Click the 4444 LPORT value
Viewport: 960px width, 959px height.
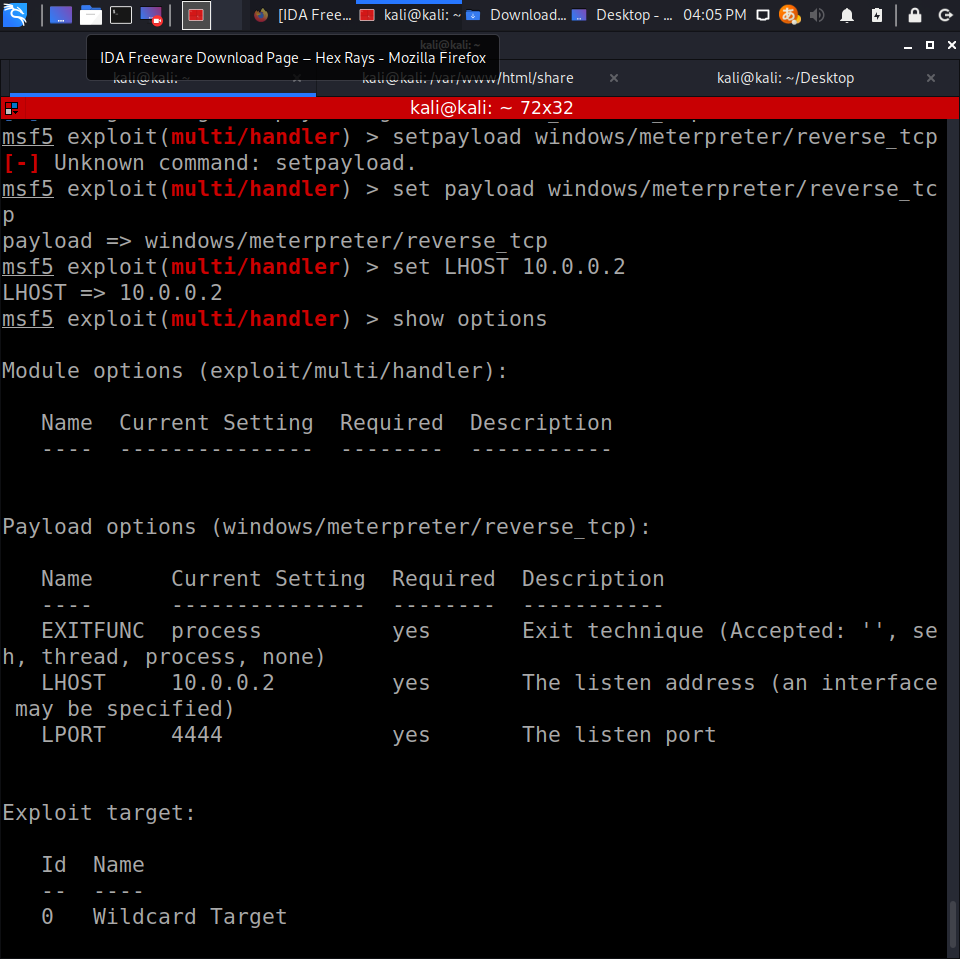197,735
